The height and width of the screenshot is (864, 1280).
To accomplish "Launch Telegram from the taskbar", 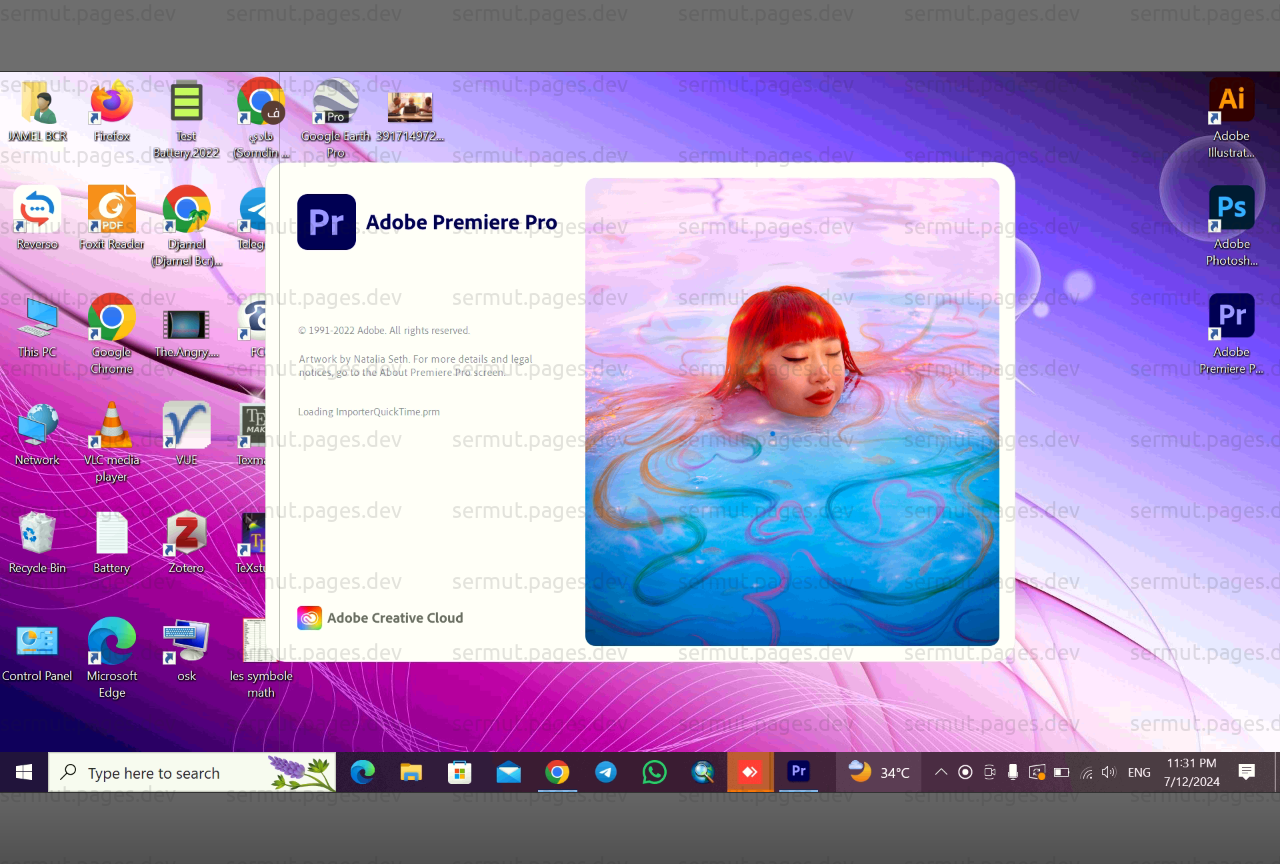I will coord(606,772).
